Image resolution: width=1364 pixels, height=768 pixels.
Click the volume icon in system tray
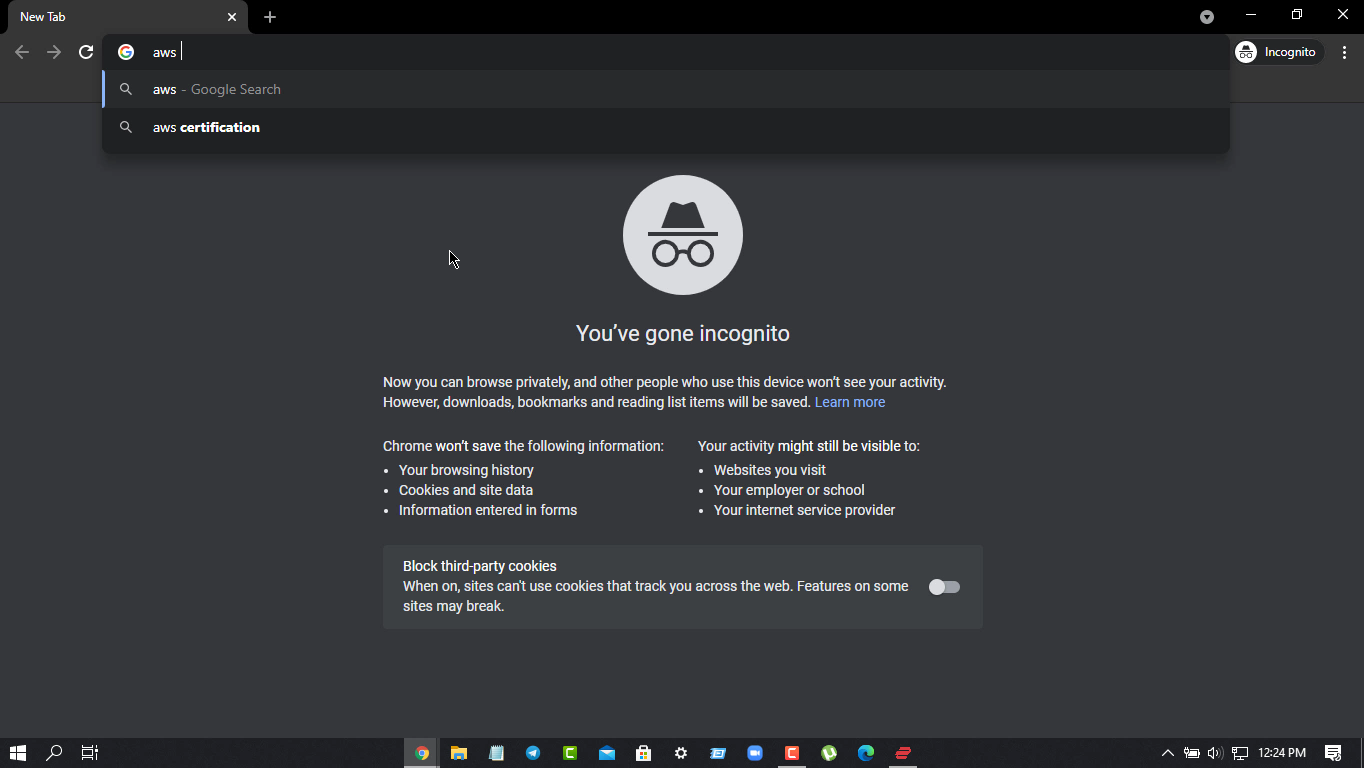1215,753
